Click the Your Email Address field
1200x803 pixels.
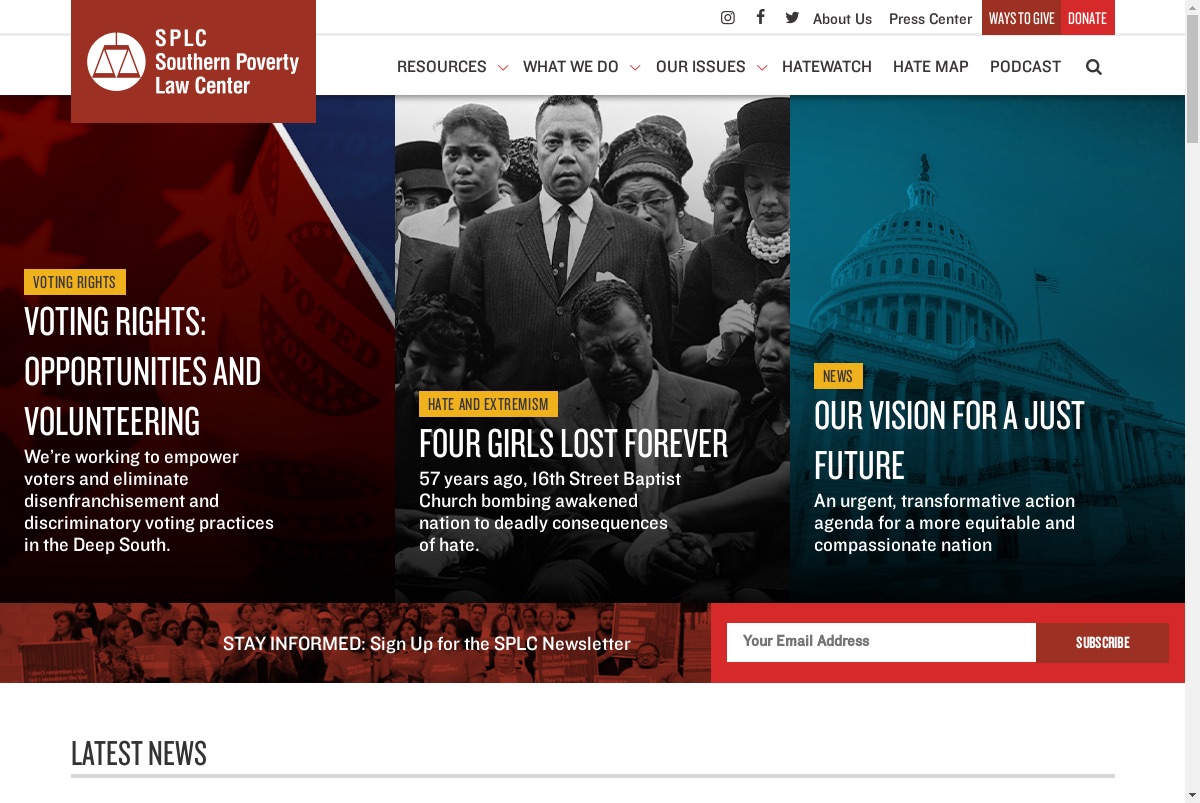[x=881, y=642]
